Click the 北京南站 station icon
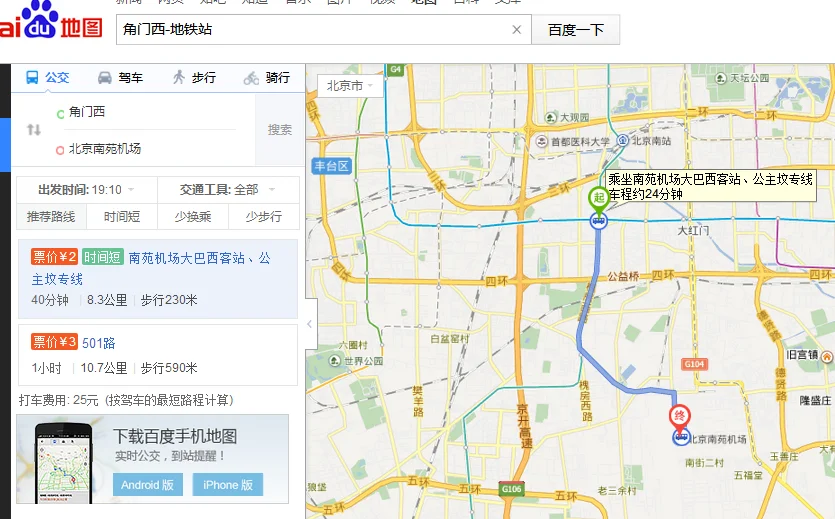Image resolution: width=835 pixels, height=519 pixels. tap(622, 141)
